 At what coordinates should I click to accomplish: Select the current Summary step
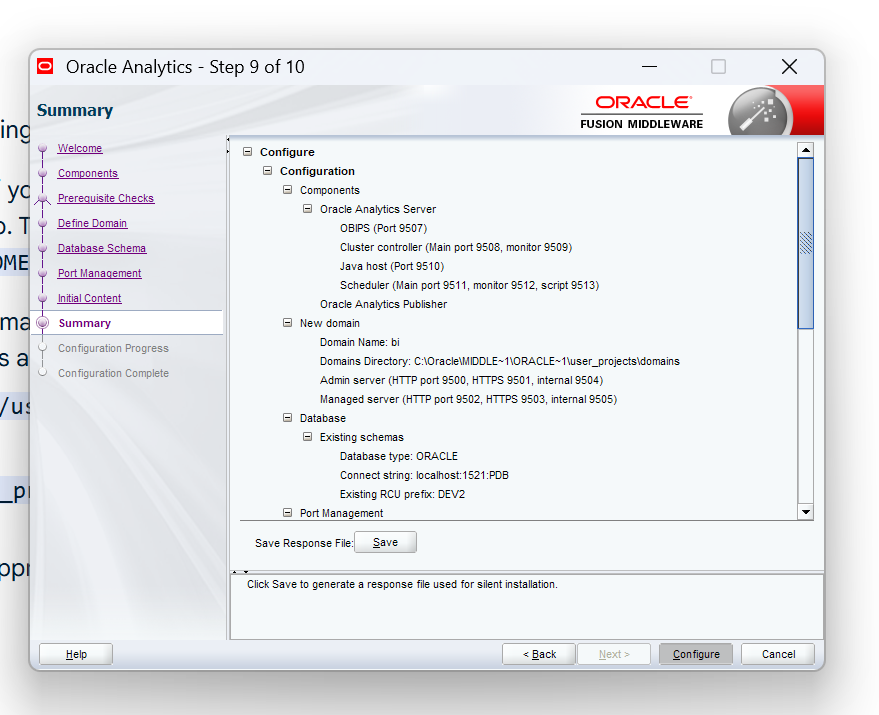coord(85,323)
